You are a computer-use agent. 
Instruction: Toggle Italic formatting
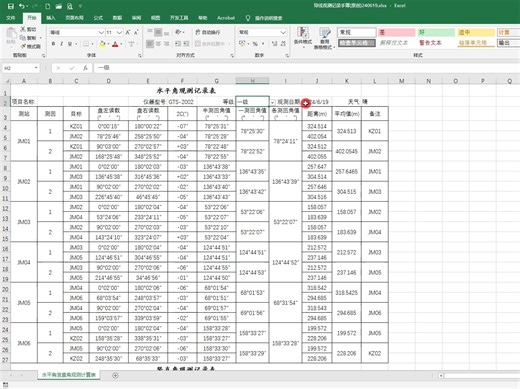pyautogui.click(x=62, y=44)
